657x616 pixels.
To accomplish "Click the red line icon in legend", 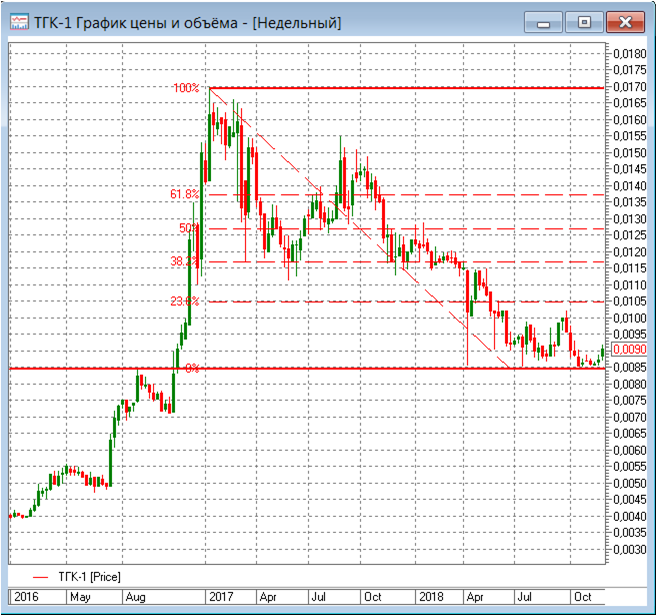I will click(x=40, y=577).
